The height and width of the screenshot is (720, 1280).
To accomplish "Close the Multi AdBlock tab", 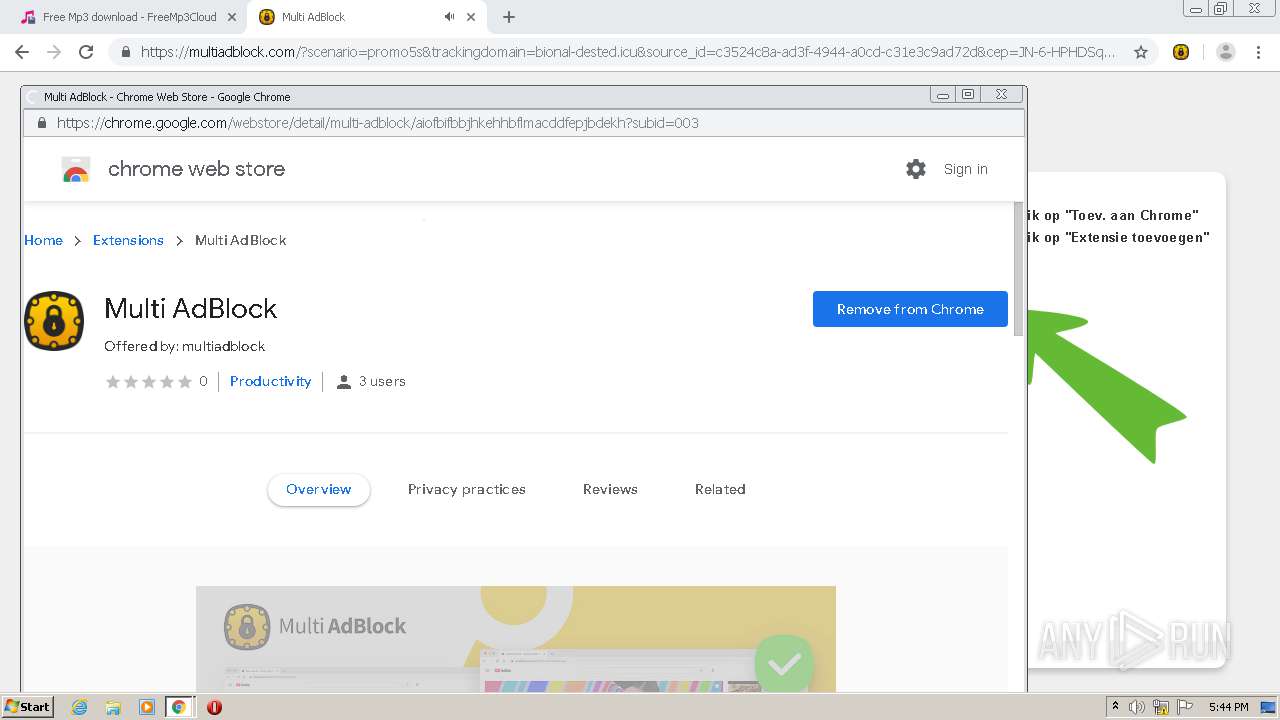I will pos(471,17).
